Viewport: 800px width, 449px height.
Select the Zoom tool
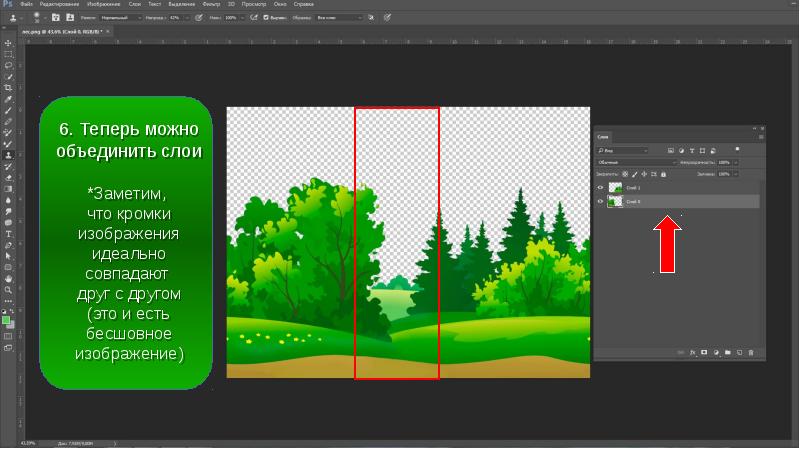pos(8,290)
